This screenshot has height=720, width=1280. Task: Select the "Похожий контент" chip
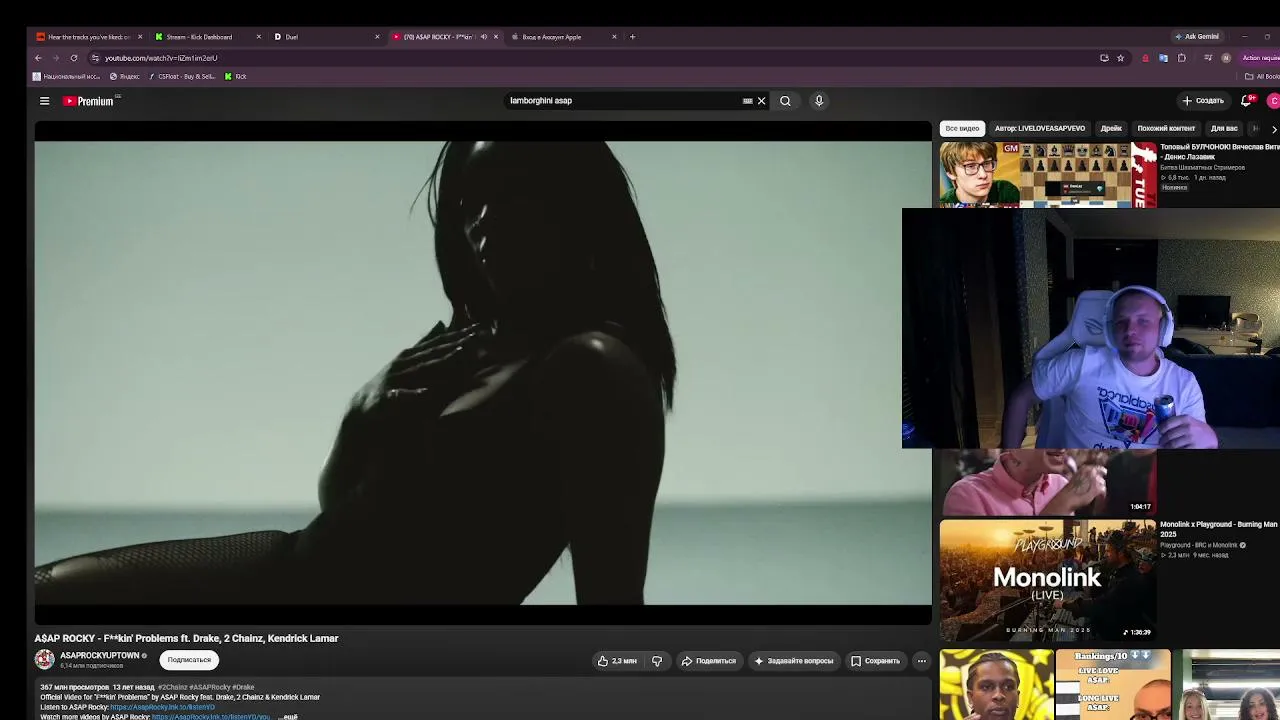click(x=1166, y=128)
